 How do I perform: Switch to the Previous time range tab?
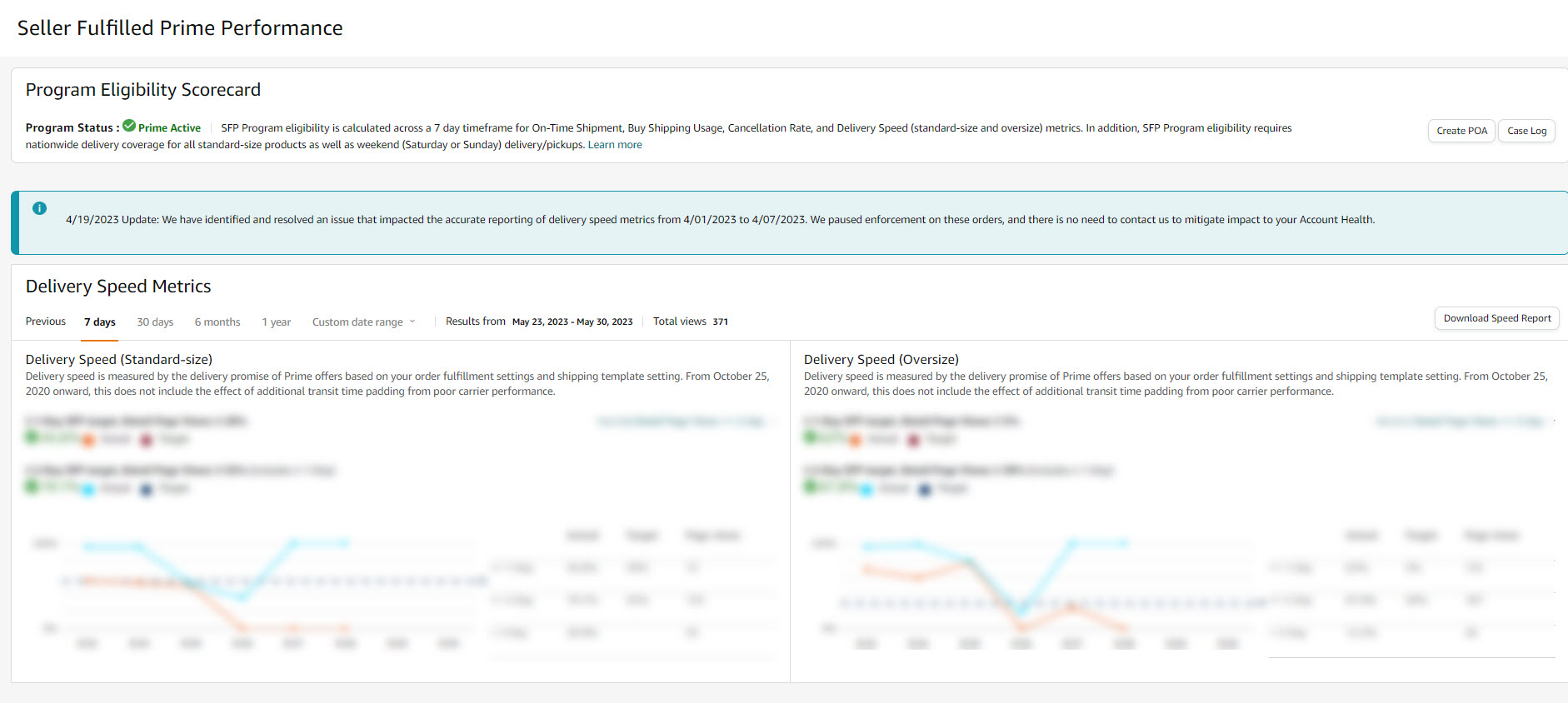click(x=46, y=322)
